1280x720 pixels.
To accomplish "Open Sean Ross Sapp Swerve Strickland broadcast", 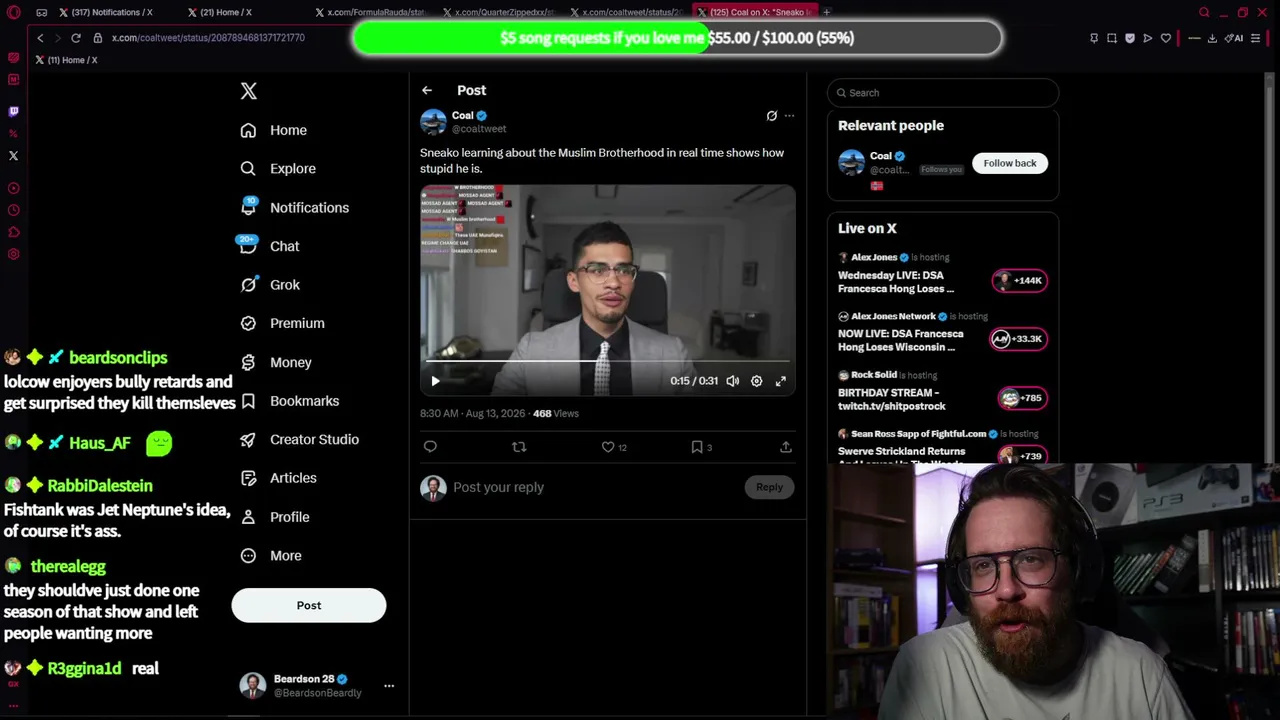I will tap(942, 445).
